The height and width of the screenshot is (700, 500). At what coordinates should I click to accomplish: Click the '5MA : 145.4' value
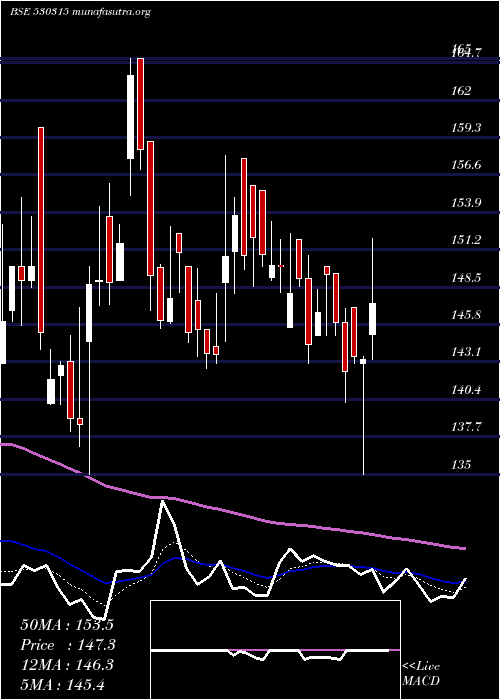[62, 684]
